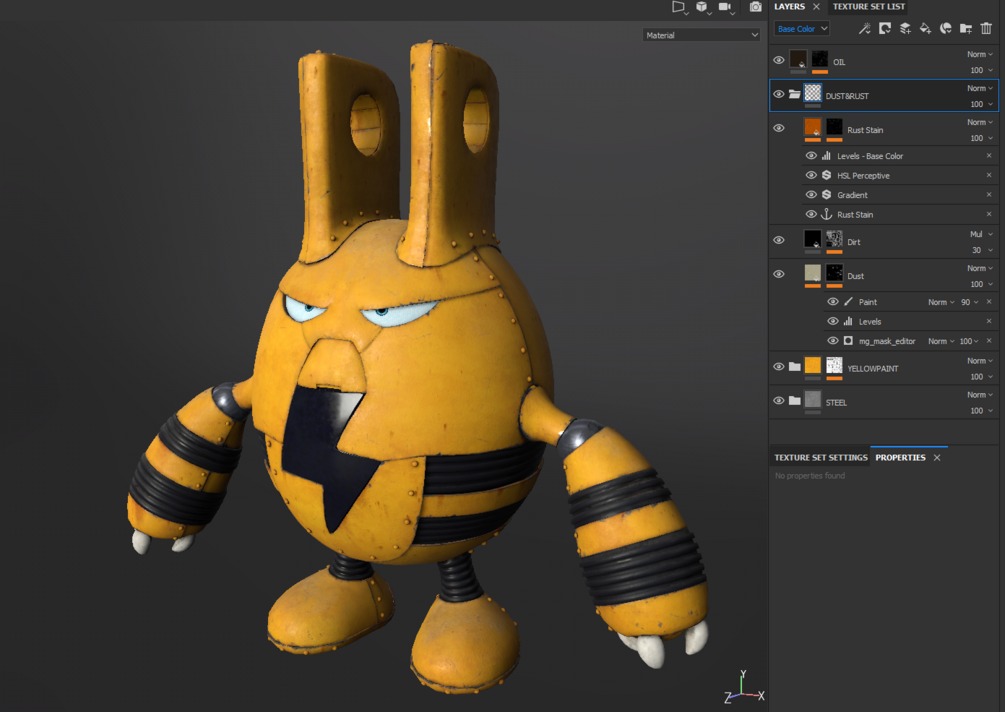Click the add smart material icon
This screenshot has width=1005, height=712.
pyautogui.click(x=945, y=29)
